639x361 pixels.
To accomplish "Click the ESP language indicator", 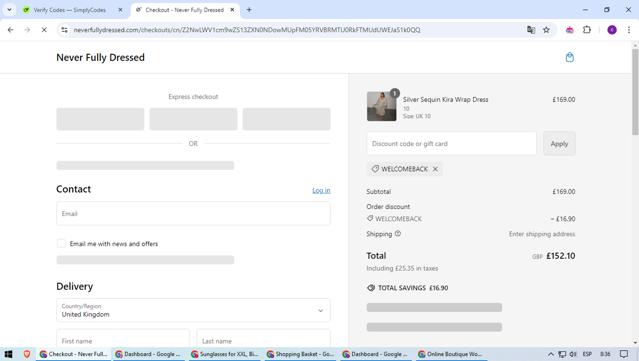I will (x=587, y=354).
